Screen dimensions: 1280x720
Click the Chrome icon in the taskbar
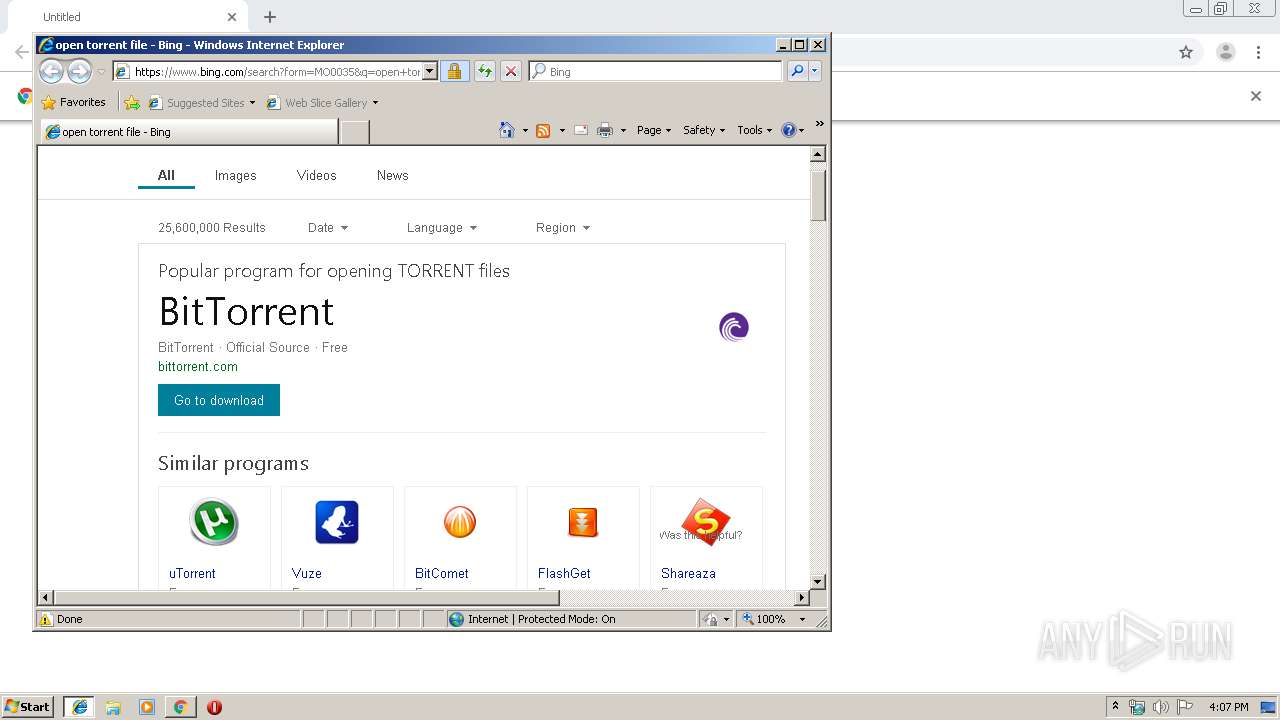[x=180, y=707]
